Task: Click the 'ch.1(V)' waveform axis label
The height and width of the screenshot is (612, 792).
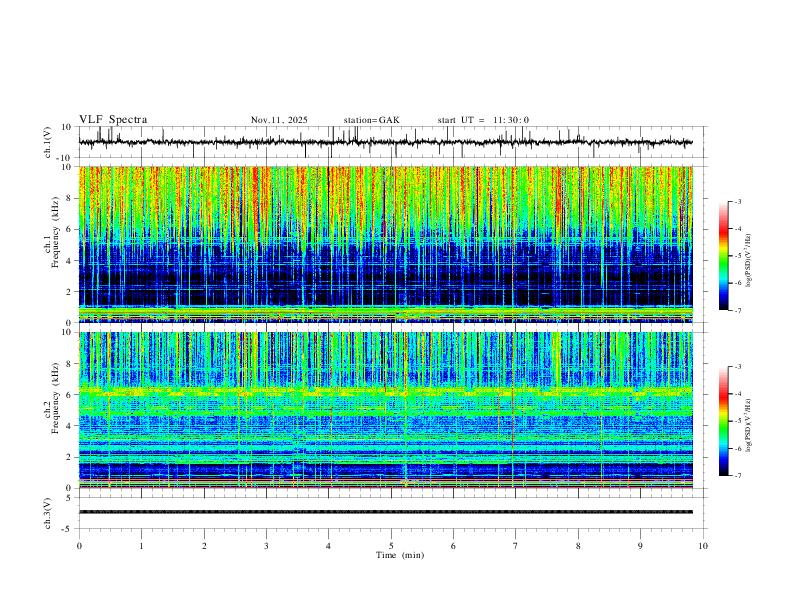Action: [48, 142]
